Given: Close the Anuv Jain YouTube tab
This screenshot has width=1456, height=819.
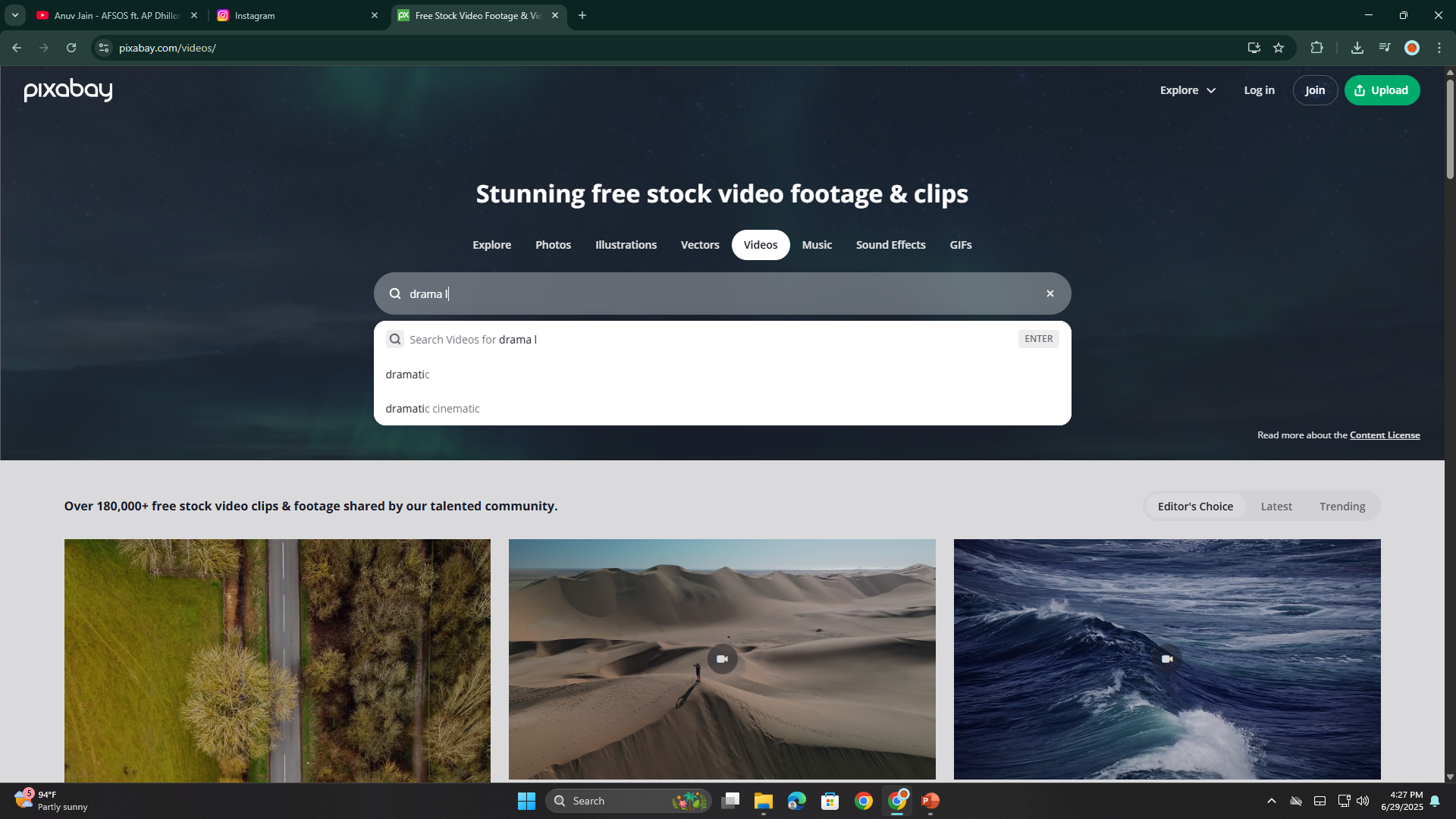Looking at the screenshot, I should [x=194, y=15].
